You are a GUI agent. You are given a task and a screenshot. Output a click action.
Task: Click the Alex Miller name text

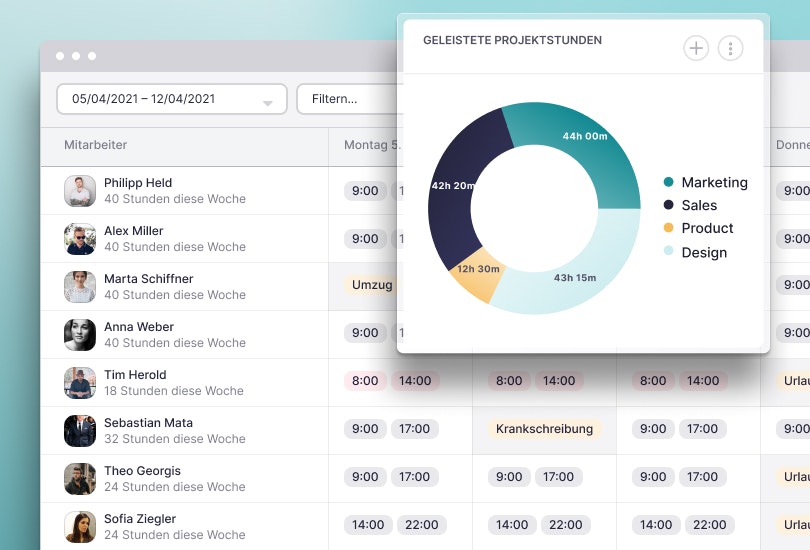click(133, 231)
